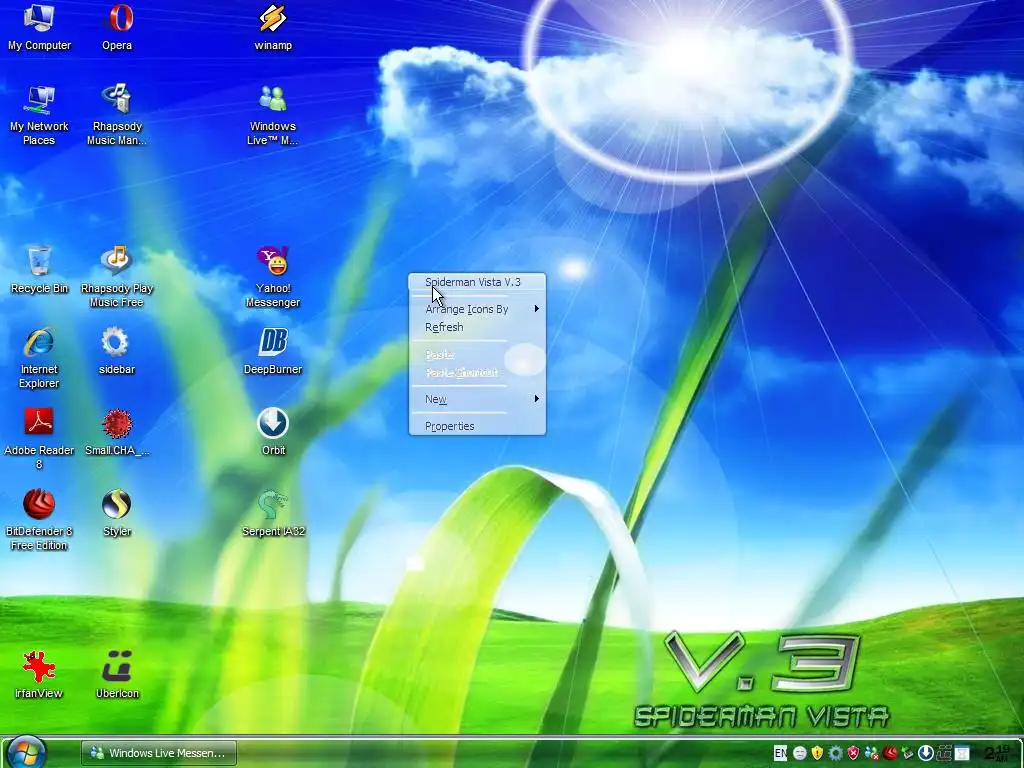Select the IrfanView desktop icon
This screenshot has height=768, width=1024.
coord(39,675)
